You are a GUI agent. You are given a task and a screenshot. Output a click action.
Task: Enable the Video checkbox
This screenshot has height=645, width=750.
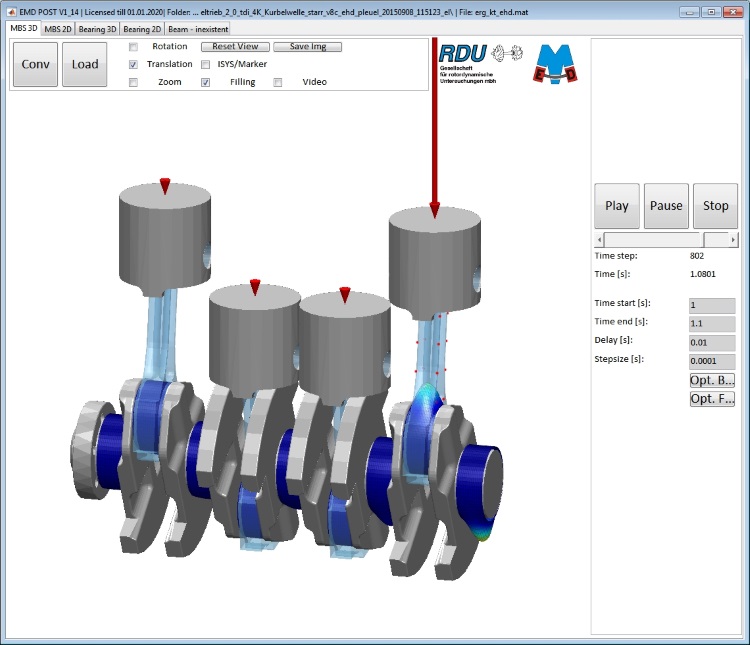pos(278,82)
